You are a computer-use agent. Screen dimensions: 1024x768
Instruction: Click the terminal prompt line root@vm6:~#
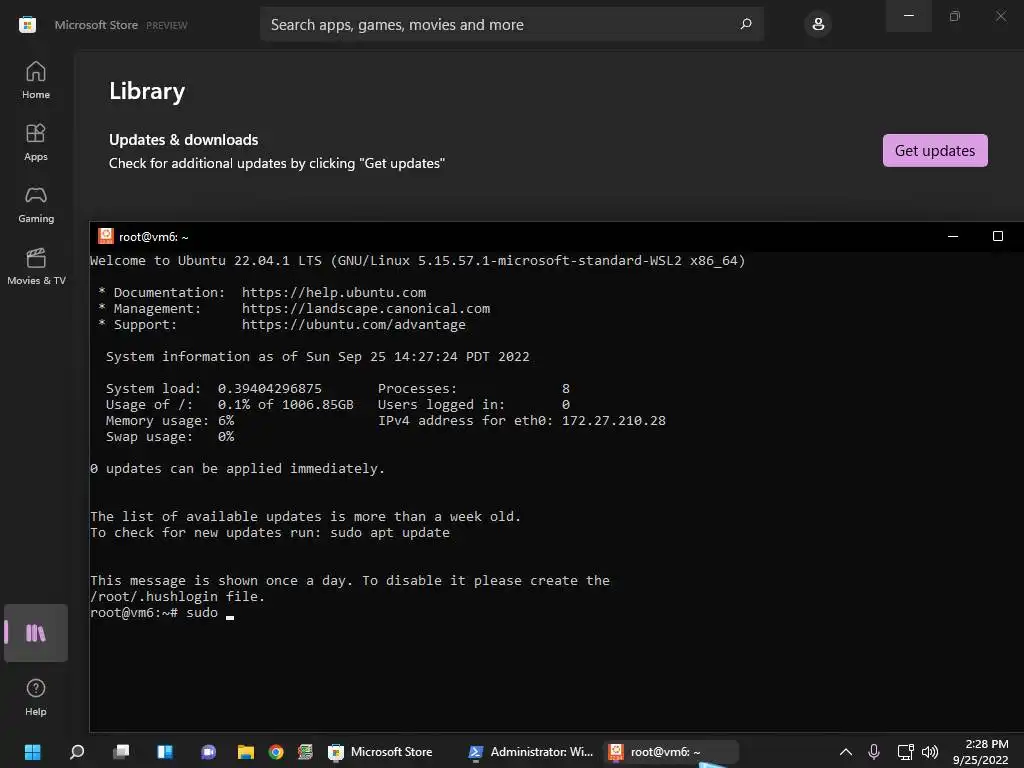pos(134,613)
